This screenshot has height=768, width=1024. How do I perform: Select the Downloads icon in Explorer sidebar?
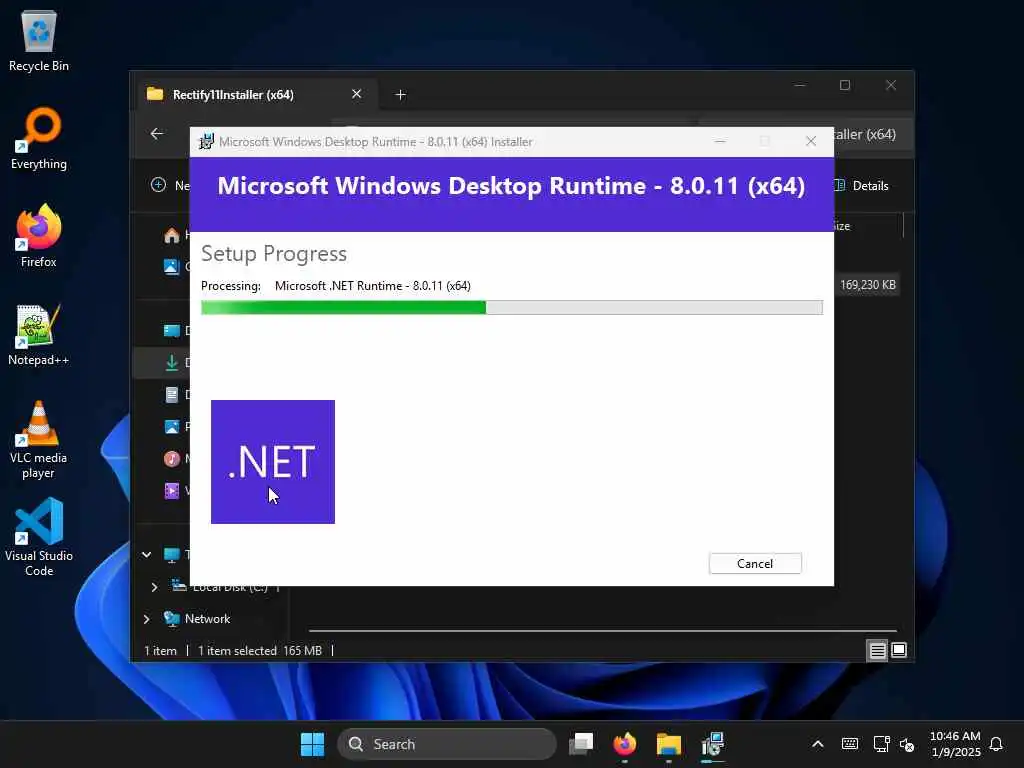pos(172,362)
